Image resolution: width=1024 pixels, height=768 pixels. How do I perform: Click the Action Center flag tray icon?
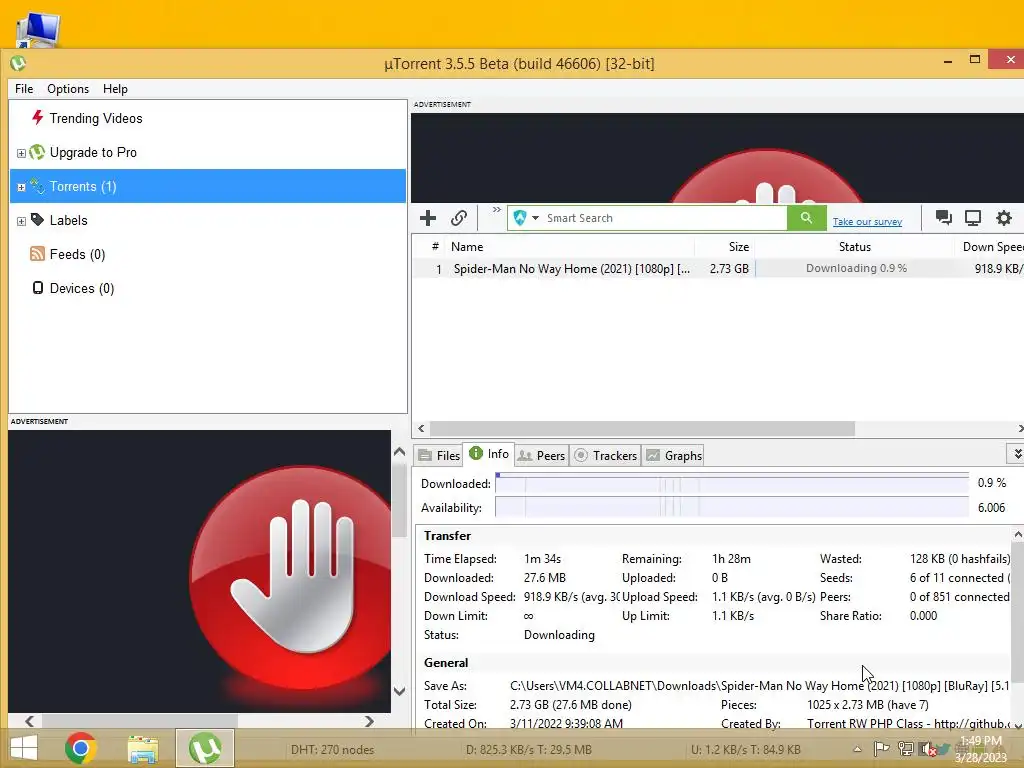(881, 749)
